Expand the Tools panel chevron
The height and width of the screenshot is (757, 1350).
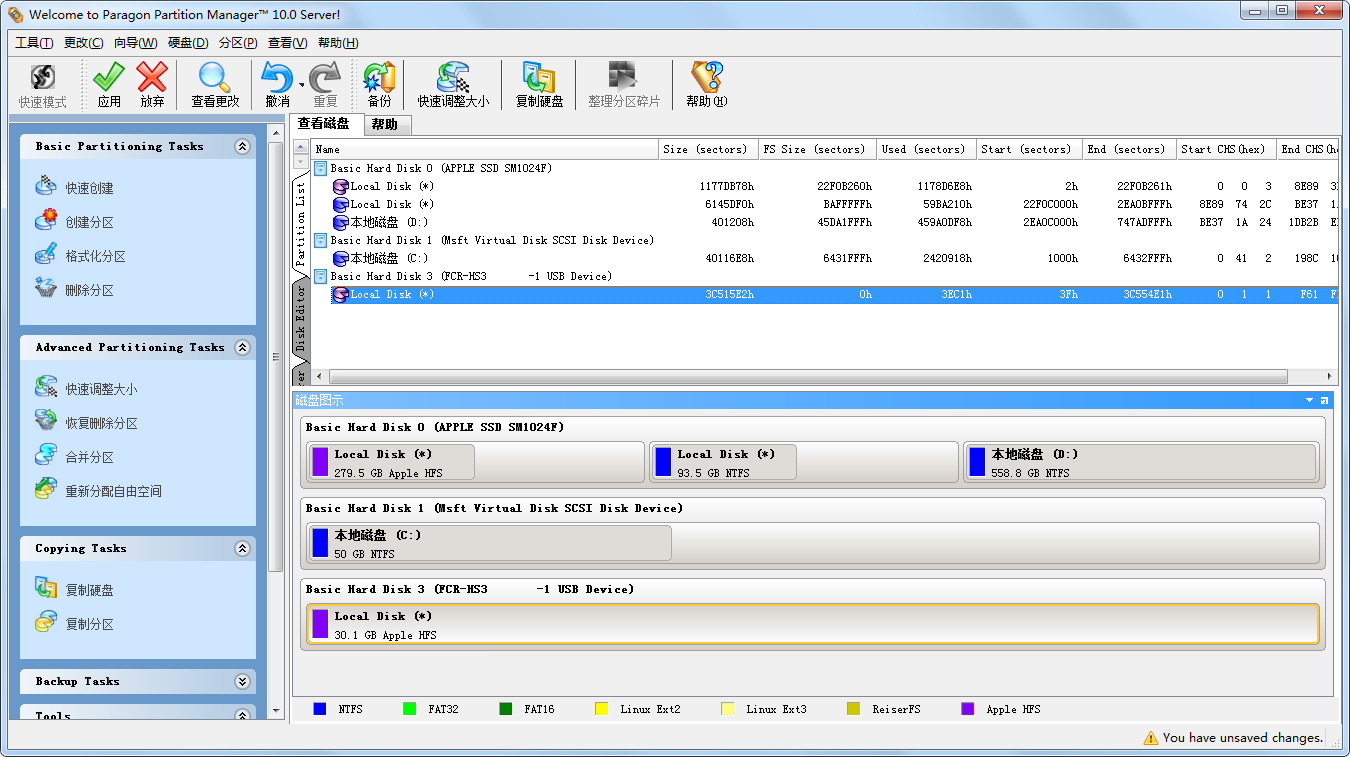point(242,714)
